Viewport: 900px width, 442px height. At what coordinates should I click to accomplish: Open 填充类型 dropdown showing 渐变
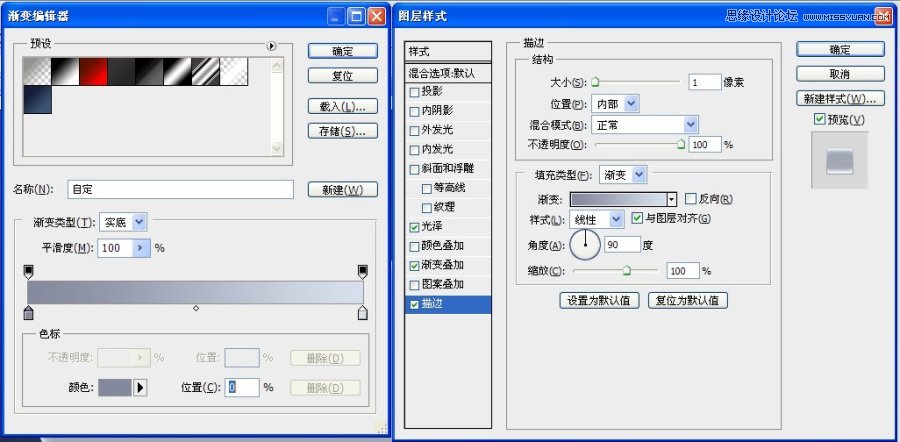(623, 175)
